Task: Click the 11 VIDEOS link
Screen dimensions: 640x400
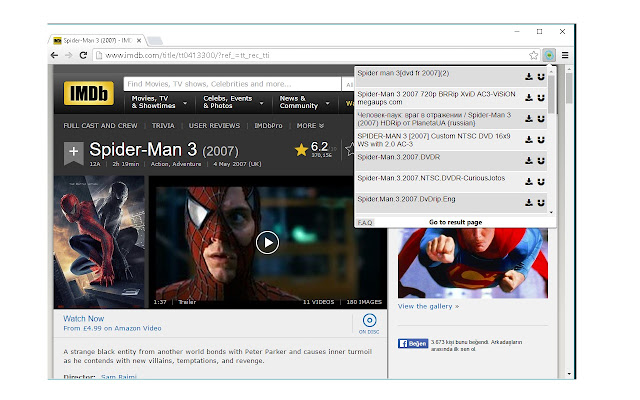Action: pyautogui.click(x=318, y=302)
